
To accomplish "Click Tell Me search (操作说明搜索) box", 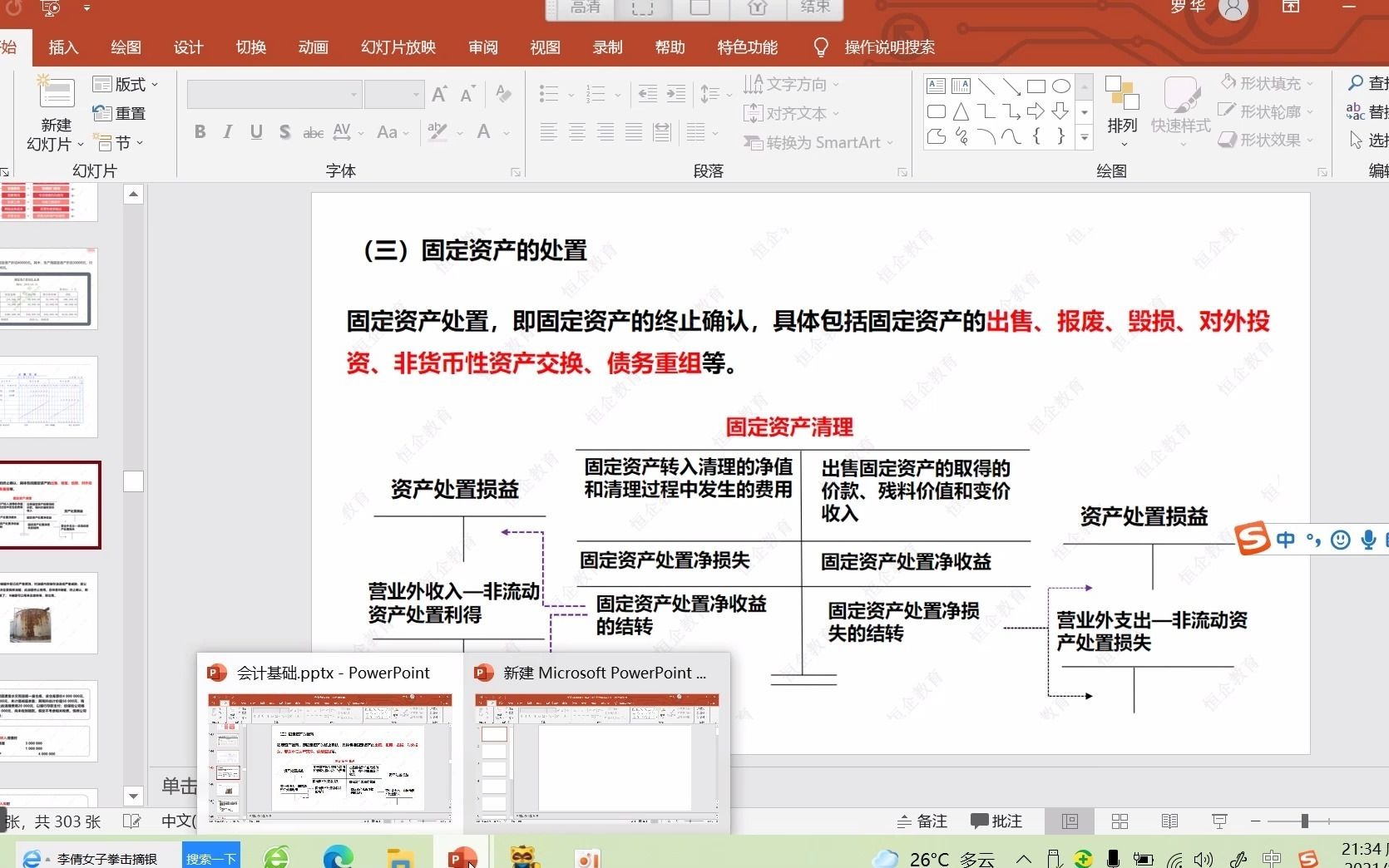I will coord(875,47).
